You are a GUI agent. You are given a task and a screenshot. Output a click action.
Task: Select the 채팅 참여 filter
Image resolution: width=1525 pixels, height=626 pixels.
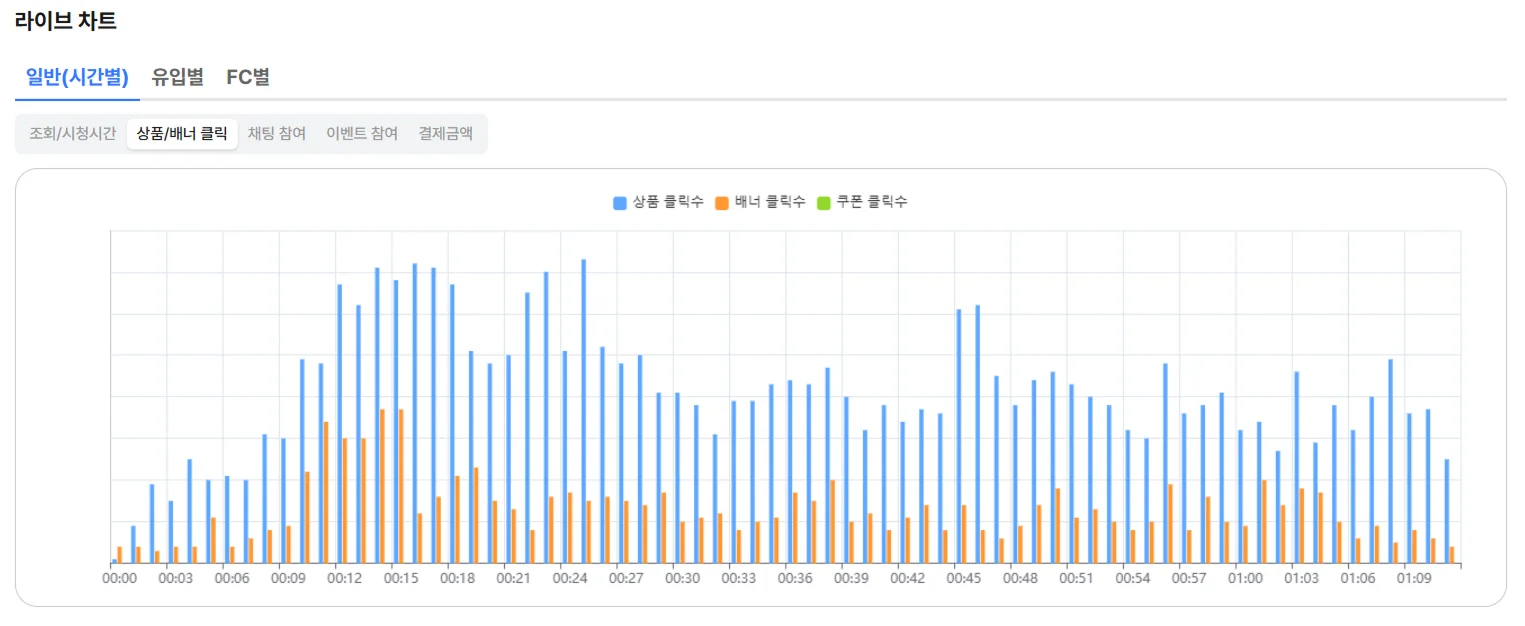(277, 133)
